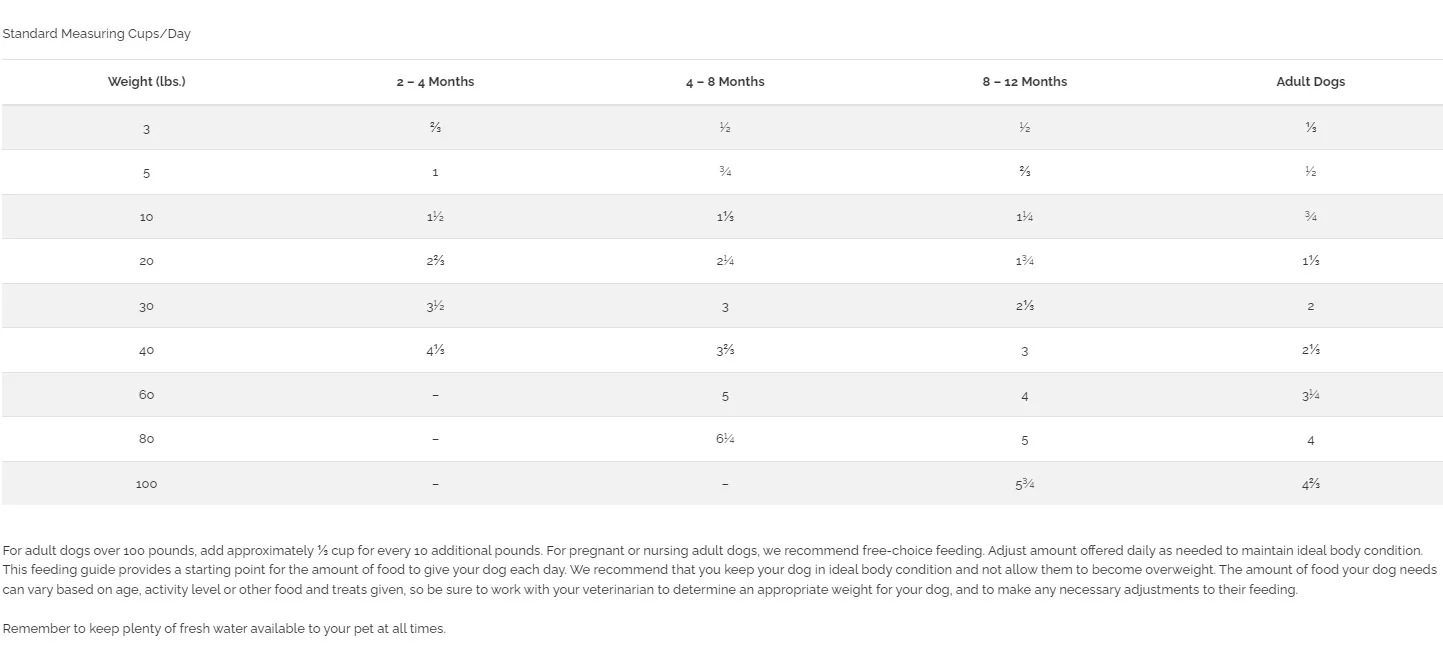The height and width of the screenshot is (660, 1443).
Task: Select the 100 lbs weight cell
Action: [x=146, y=484]
